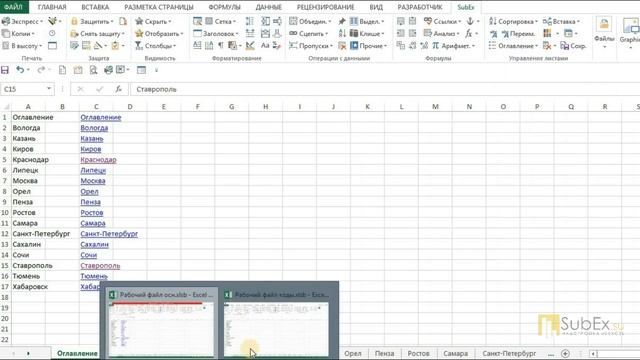Click the New sheet plus button

coord(565,353)
